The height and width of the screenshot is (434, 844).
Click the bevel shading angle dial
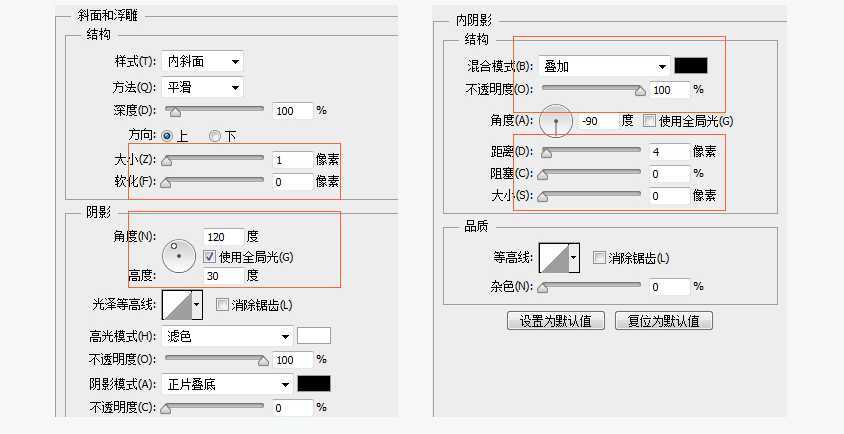click(x=178, y=254)
